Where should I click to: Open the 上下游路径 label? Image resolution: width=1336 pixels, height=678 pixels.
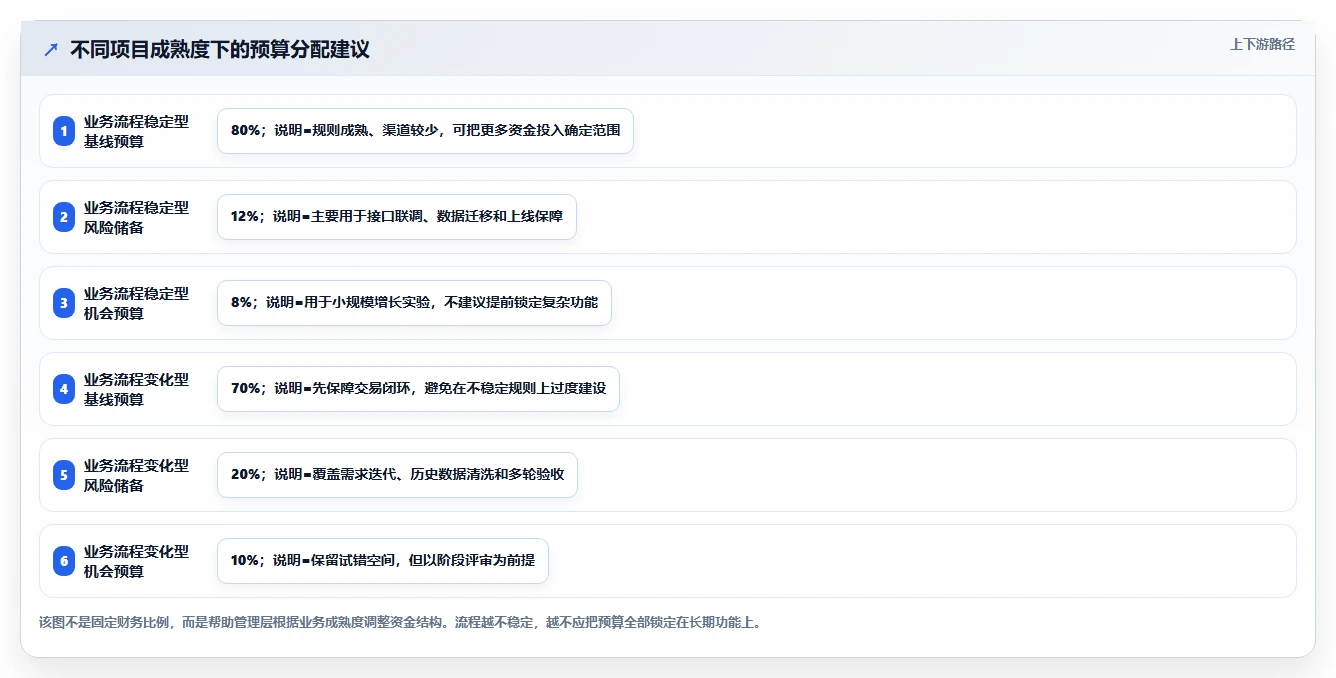click(x=1262, y=44)
